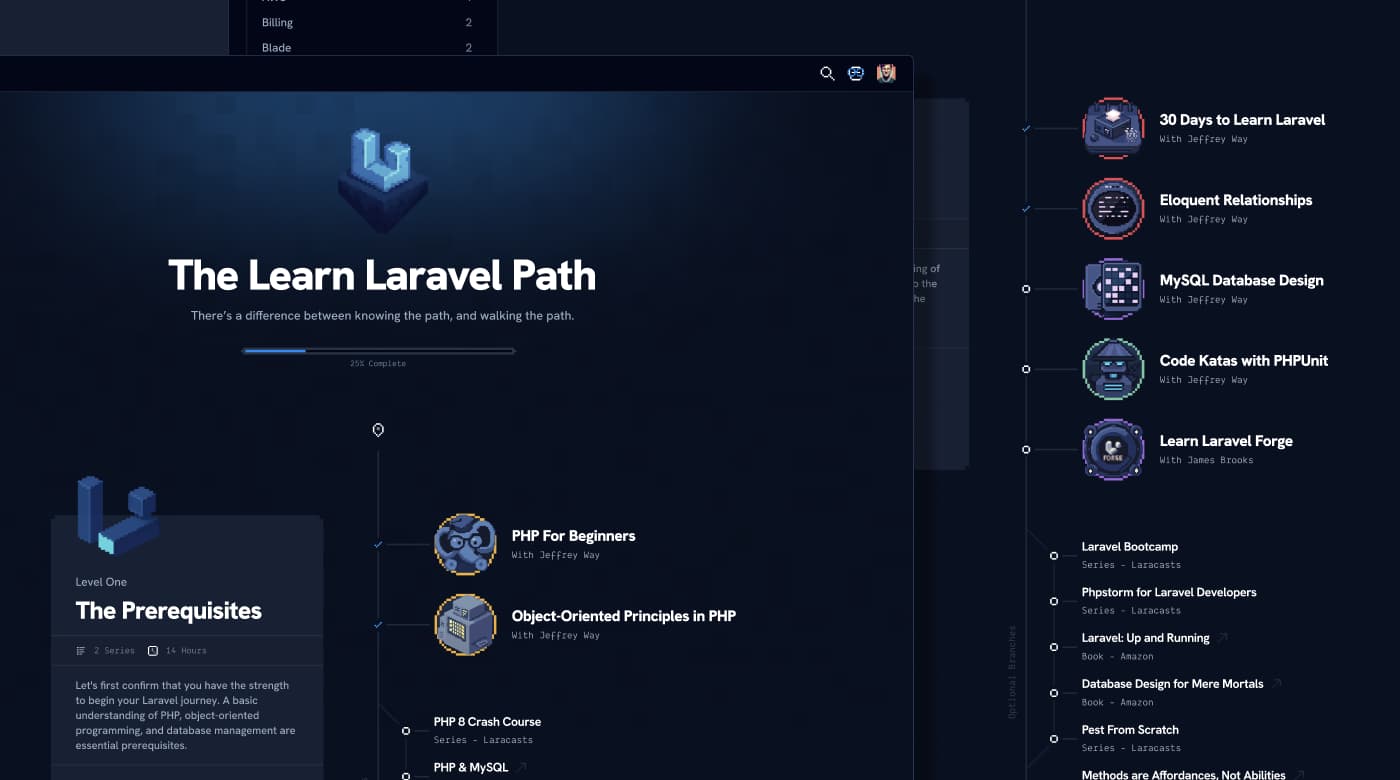Select the PHP For Beginners course icon
1400x780 pixels.
click(x=465, y=545)
